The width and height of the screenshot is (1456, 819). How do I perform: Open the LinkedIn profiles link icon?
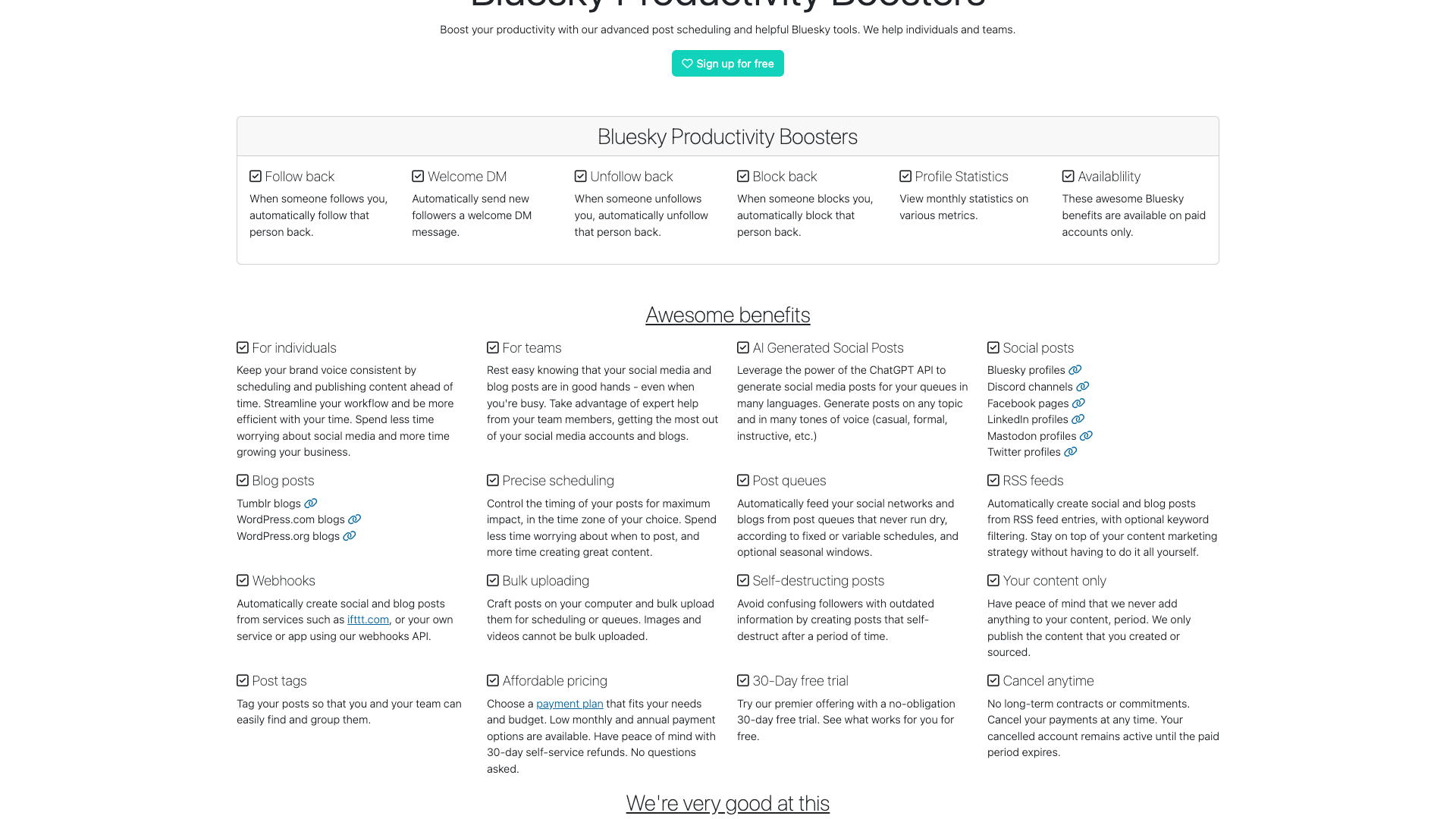[1079, 419]
